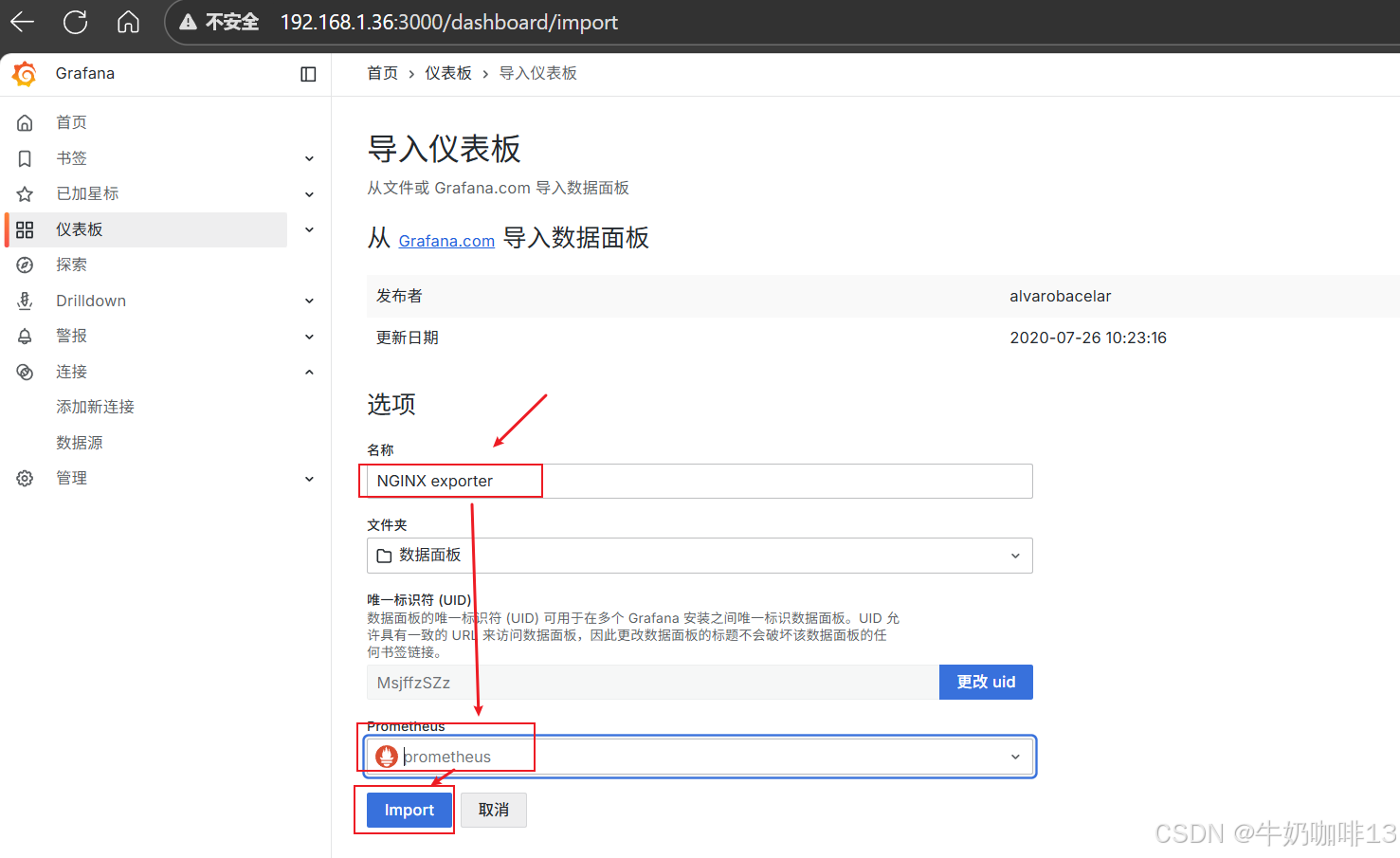Open 管理 in the sidebar

click(x=71, y=478)
